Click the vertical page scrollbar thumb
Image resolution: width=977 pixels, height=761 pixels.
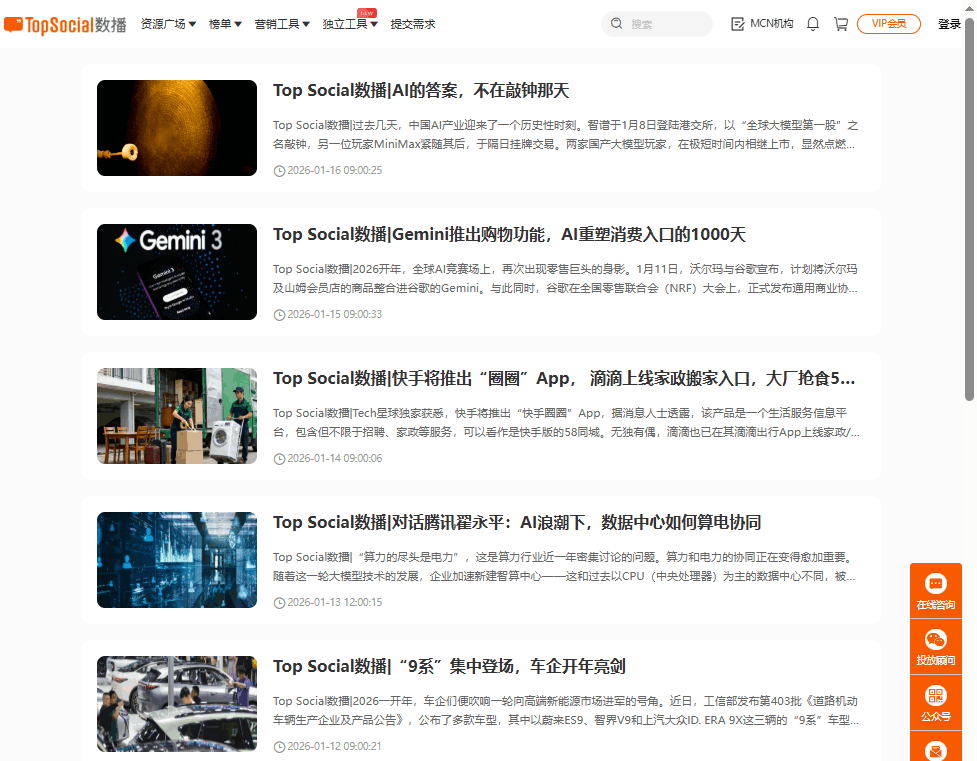tap(969, 210)
